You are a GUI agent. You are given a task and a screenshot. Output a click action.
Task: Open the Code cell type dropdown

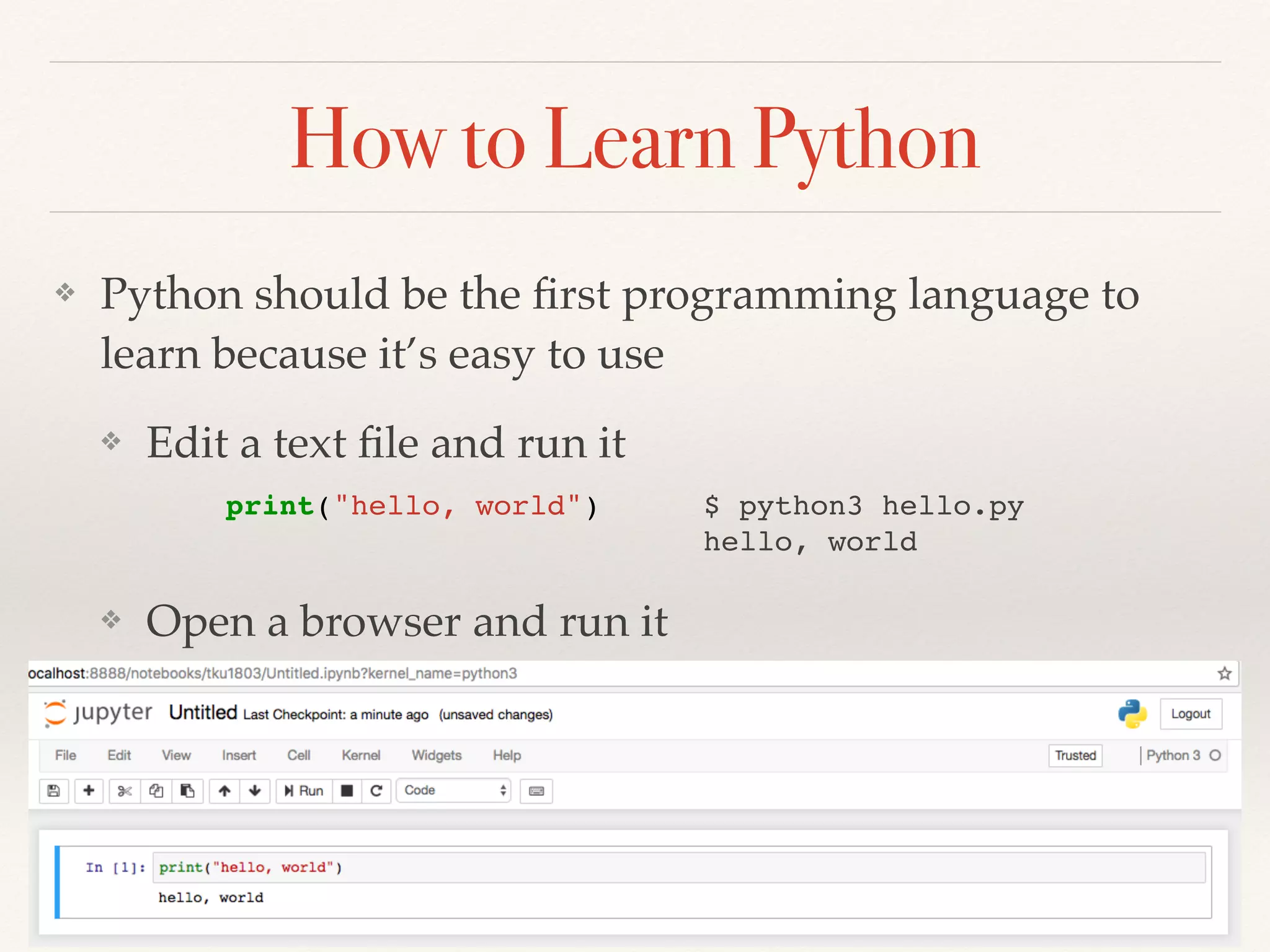pyautogui.click(x=454, y=791)
